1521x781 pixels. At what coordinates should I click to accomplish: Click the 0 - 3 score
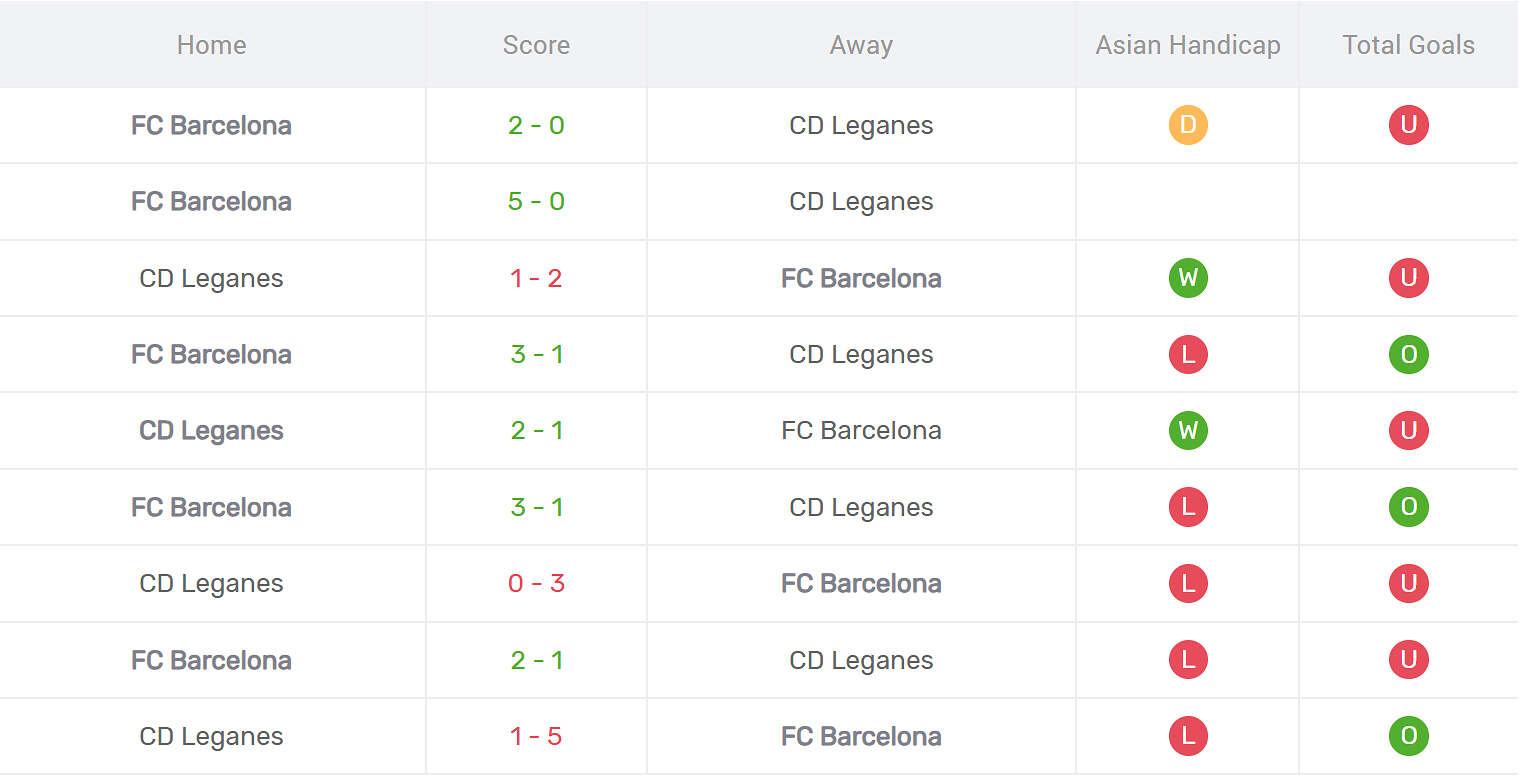[536, 584]
